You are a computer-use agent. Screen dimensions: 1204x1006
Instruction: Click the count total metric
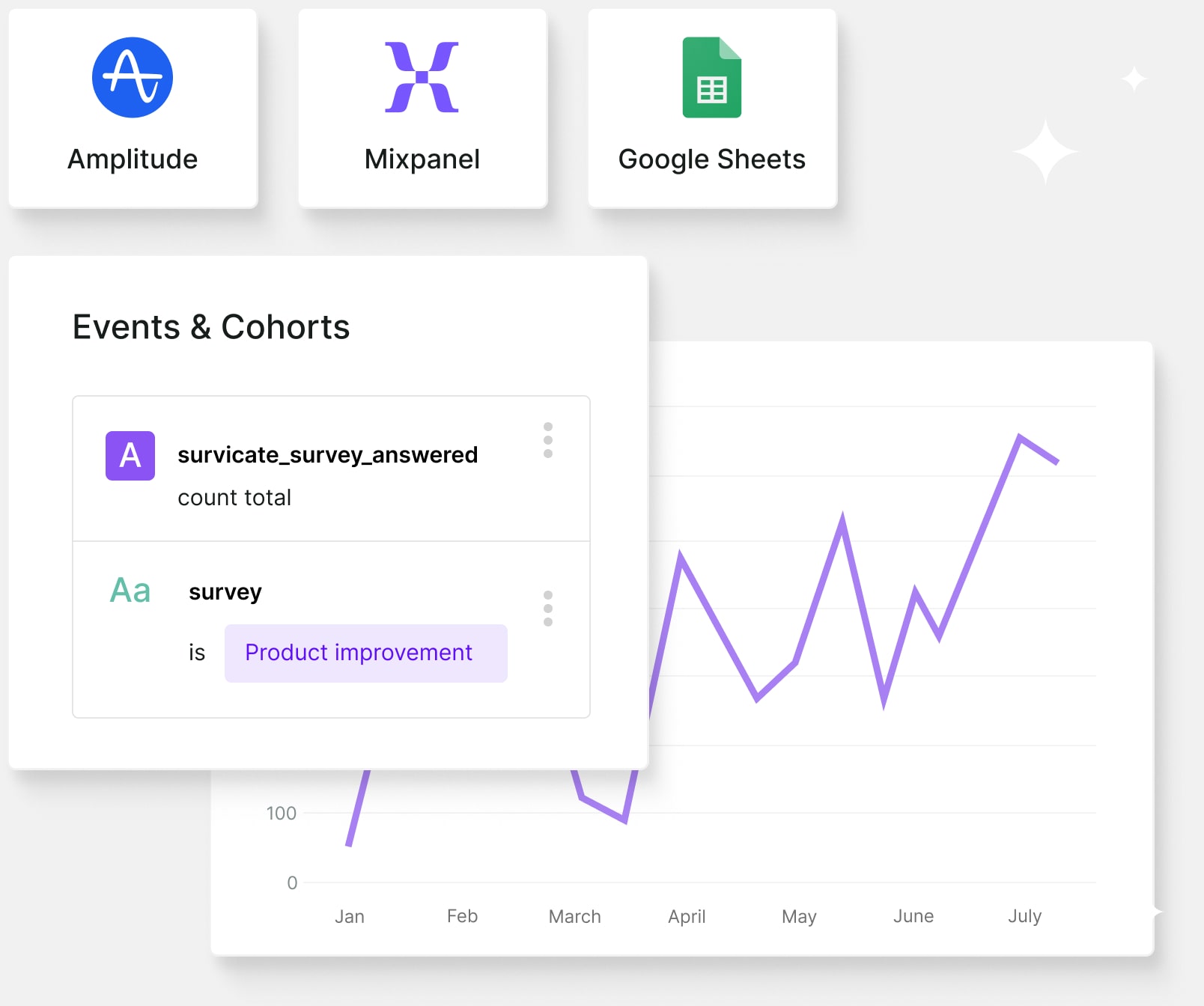(x=234, y=498)
